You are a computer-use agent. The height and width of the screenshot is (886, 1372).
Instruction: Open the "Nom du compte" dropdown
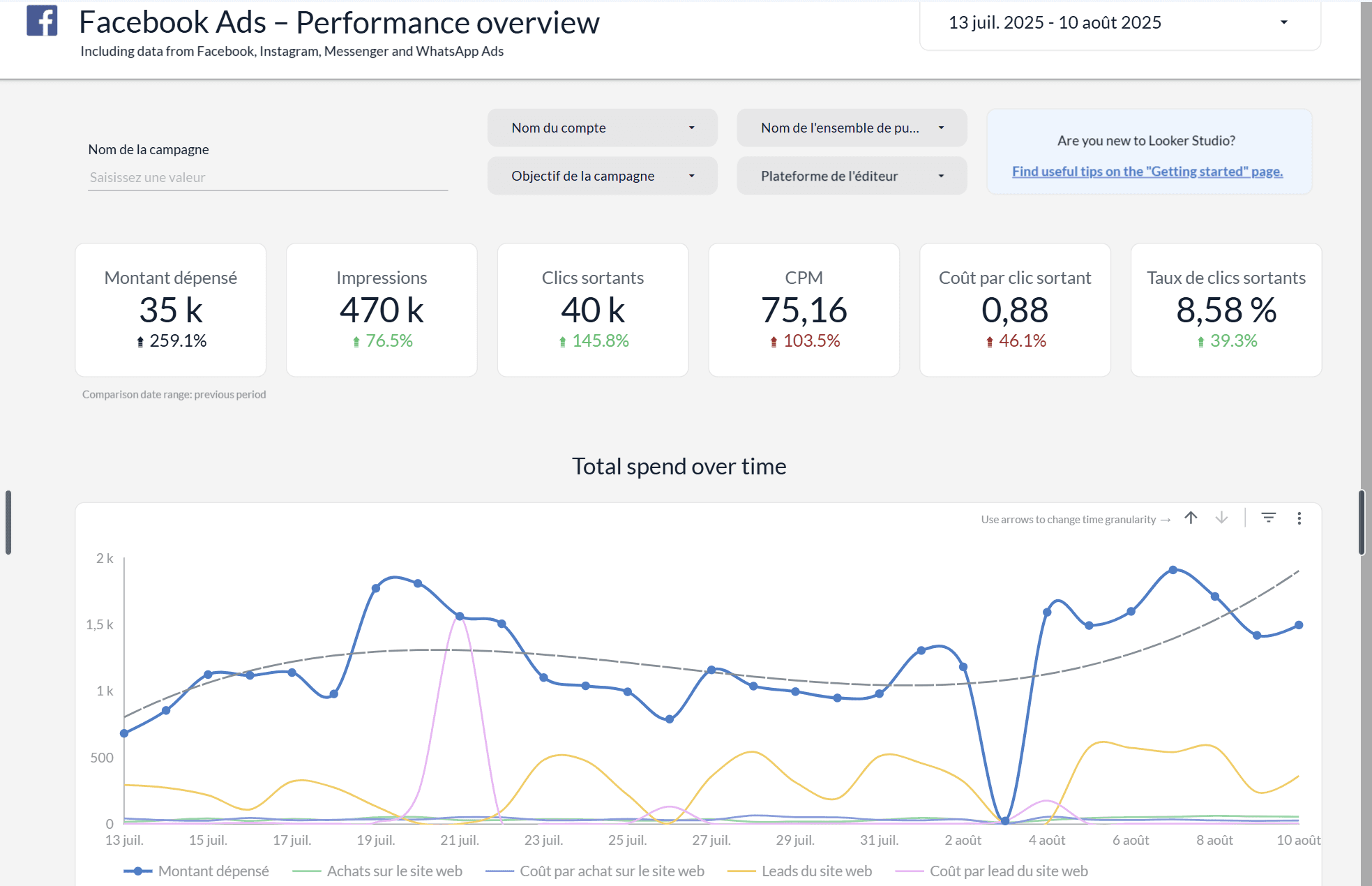click(601, 128)
